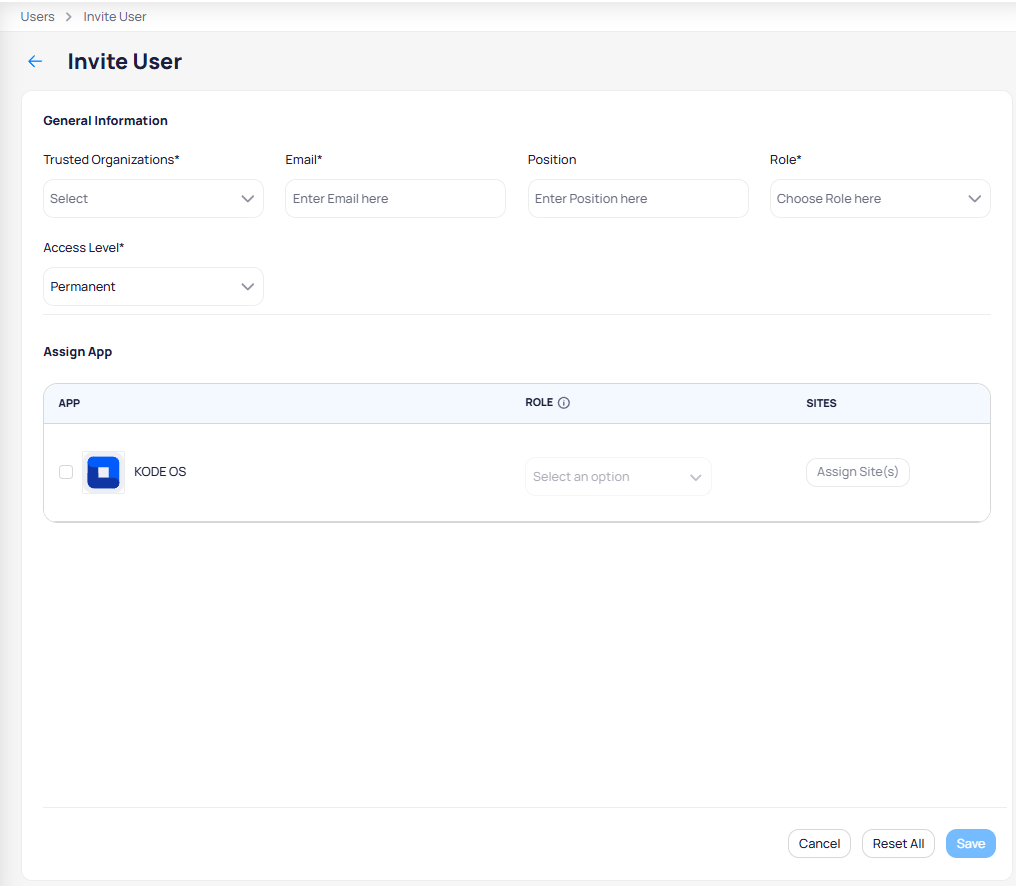Click the Assign App section heading
The image size is (1016, 886).
click(x=78, y=352)
